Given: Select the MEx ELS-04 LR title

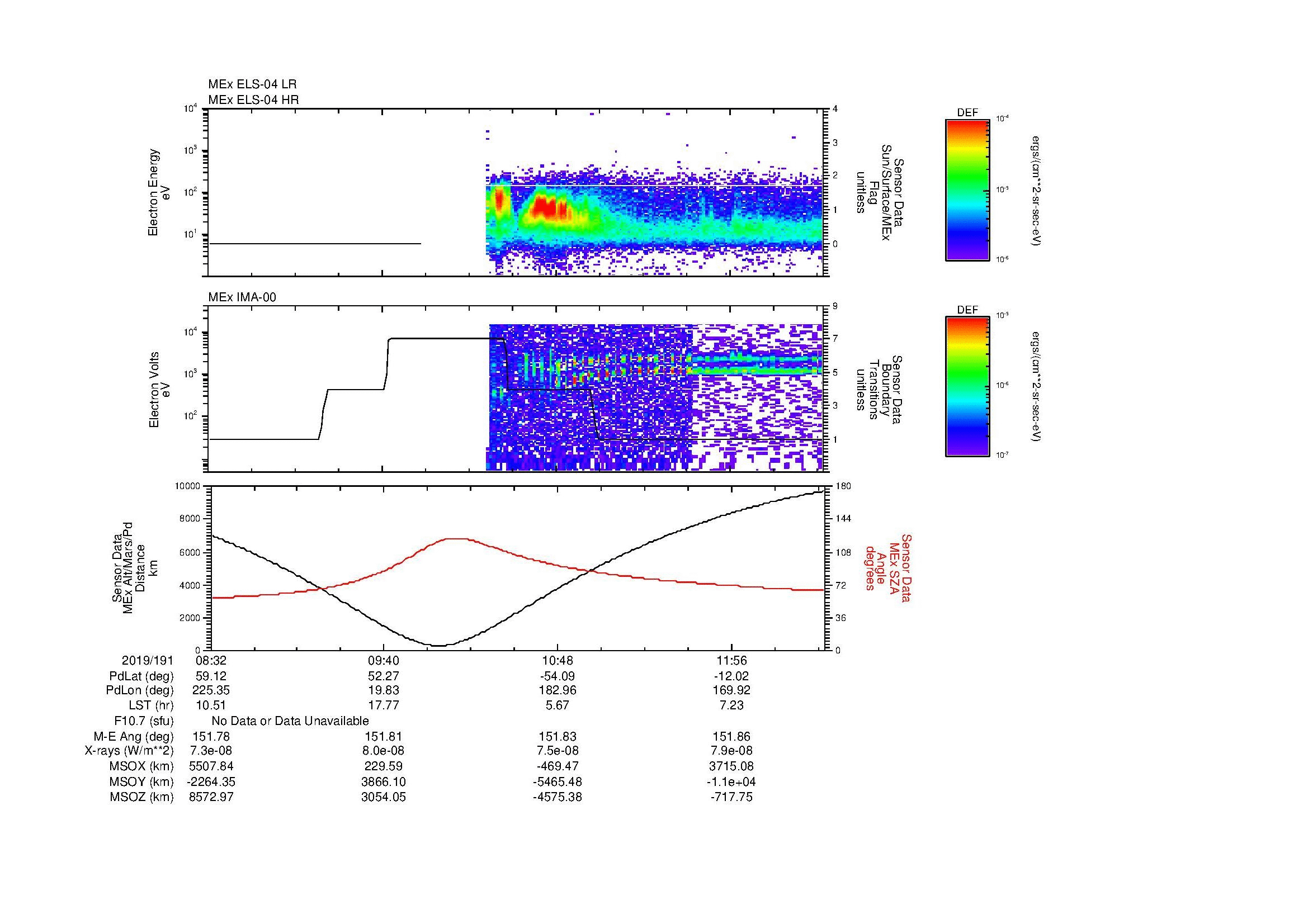Looking at the screenshot, I should (252, 84).
